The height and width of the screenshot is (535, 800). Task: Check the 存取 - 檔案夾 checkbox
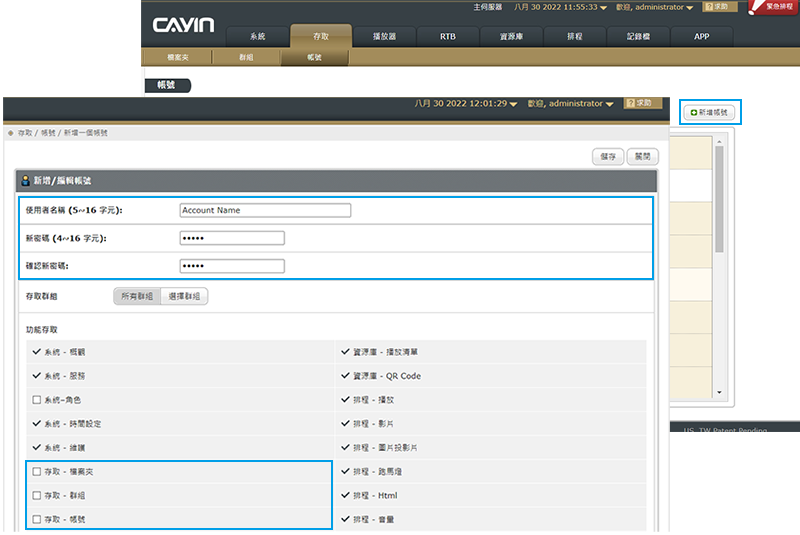pyautogui.click(x=37, y=472)
